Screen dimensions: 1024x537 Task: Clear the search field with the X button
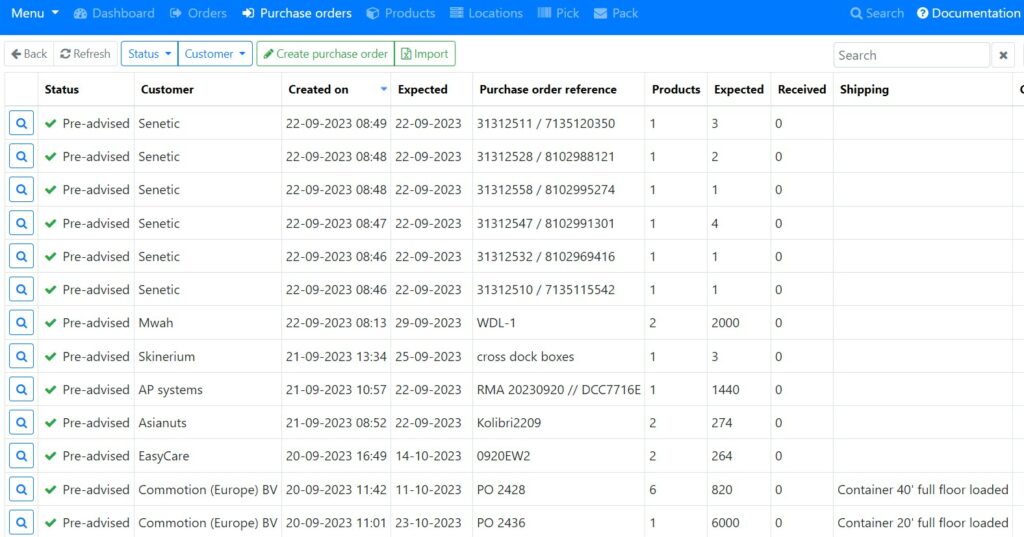1003,55
